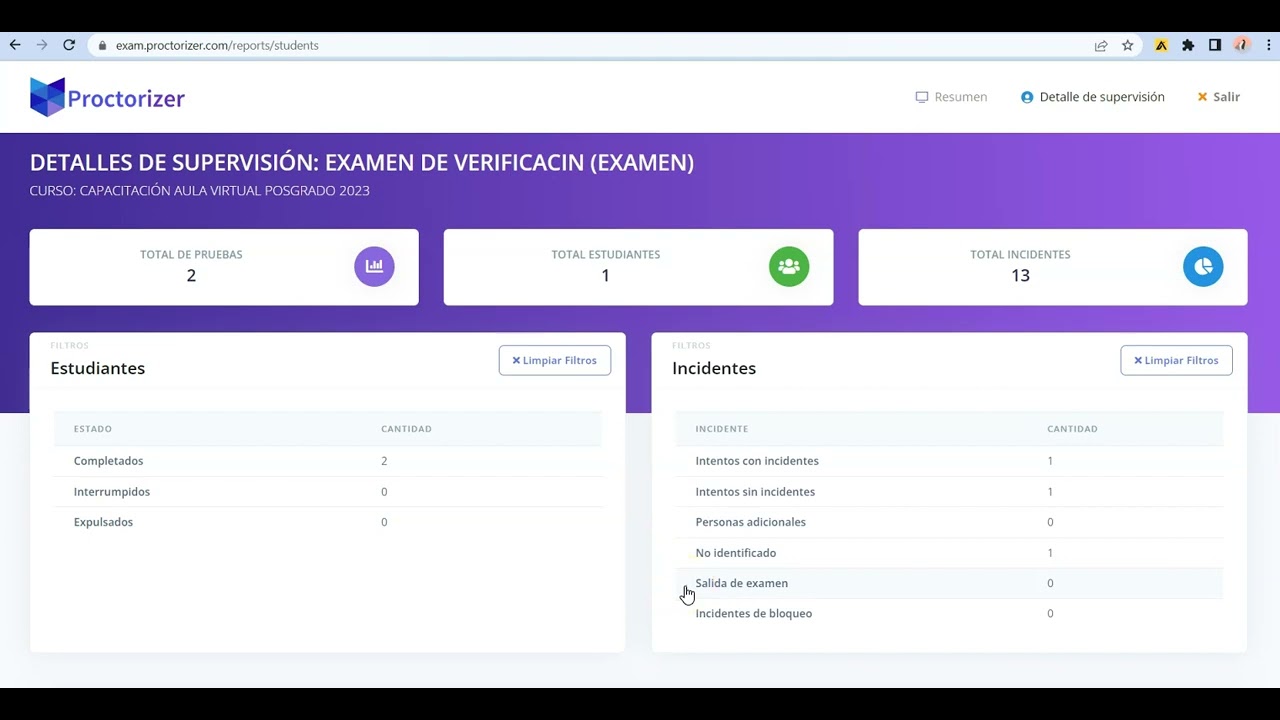This screenshot has height=720, width=1280.
Task: Select the Intentos sin incidentes row
Action: click(949, 492)
